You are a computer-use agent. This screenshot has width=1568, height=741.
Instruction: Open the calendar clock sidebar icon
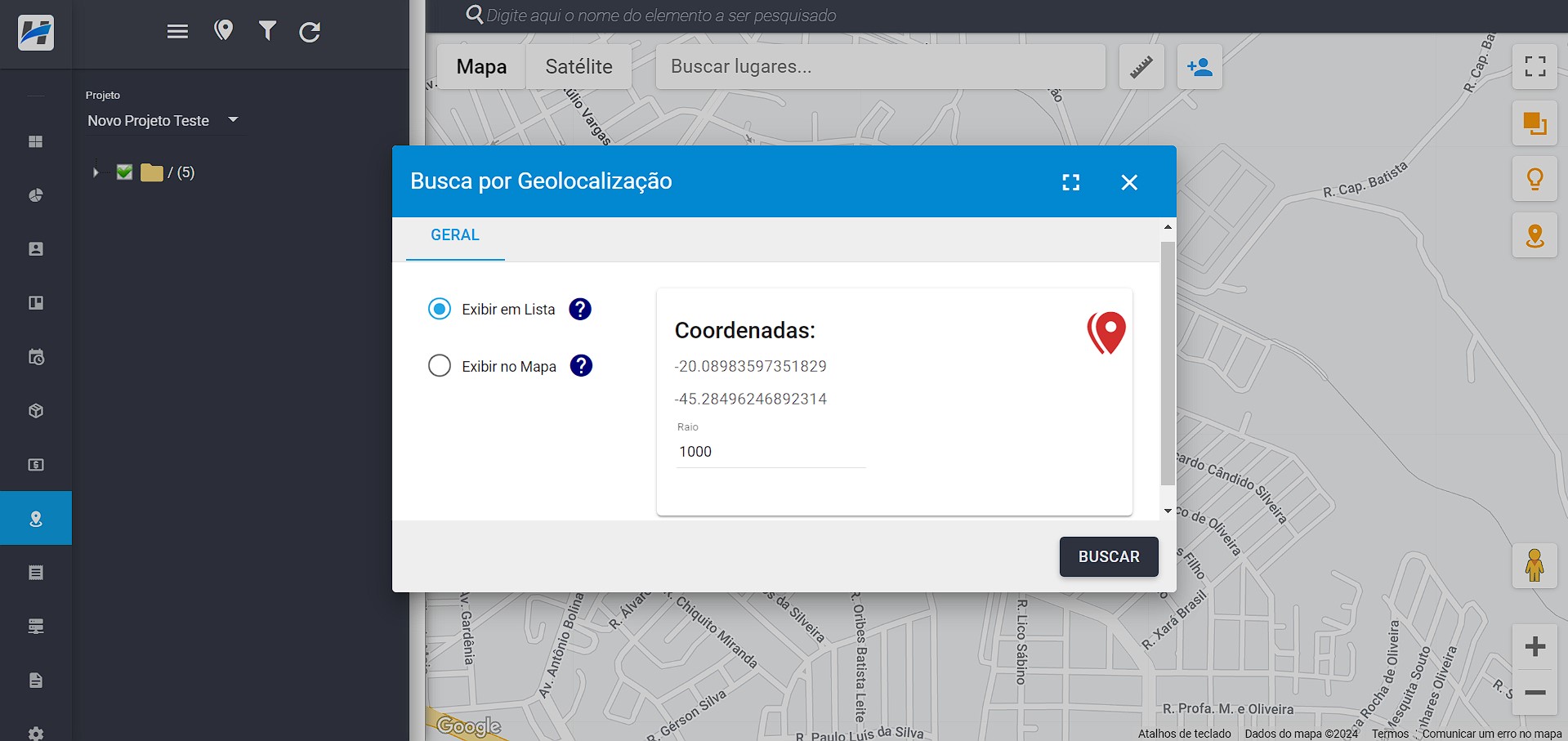(36, 357)
